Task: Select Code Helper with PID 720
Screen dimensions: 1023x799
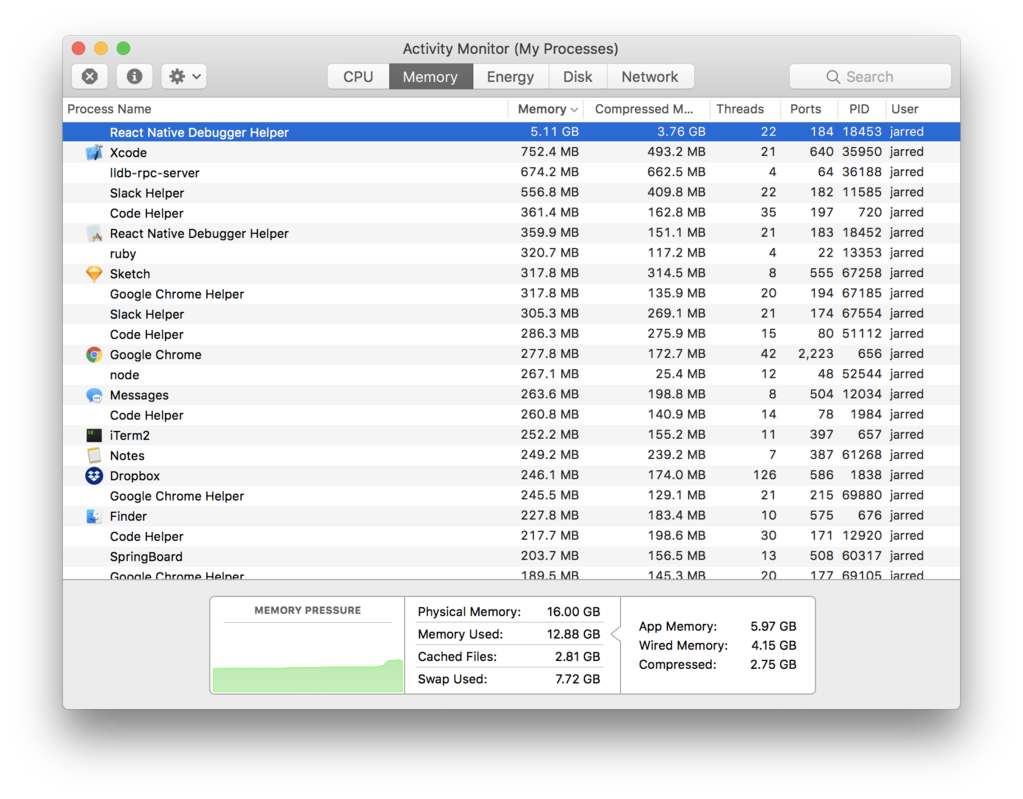Action: (512, 213)
